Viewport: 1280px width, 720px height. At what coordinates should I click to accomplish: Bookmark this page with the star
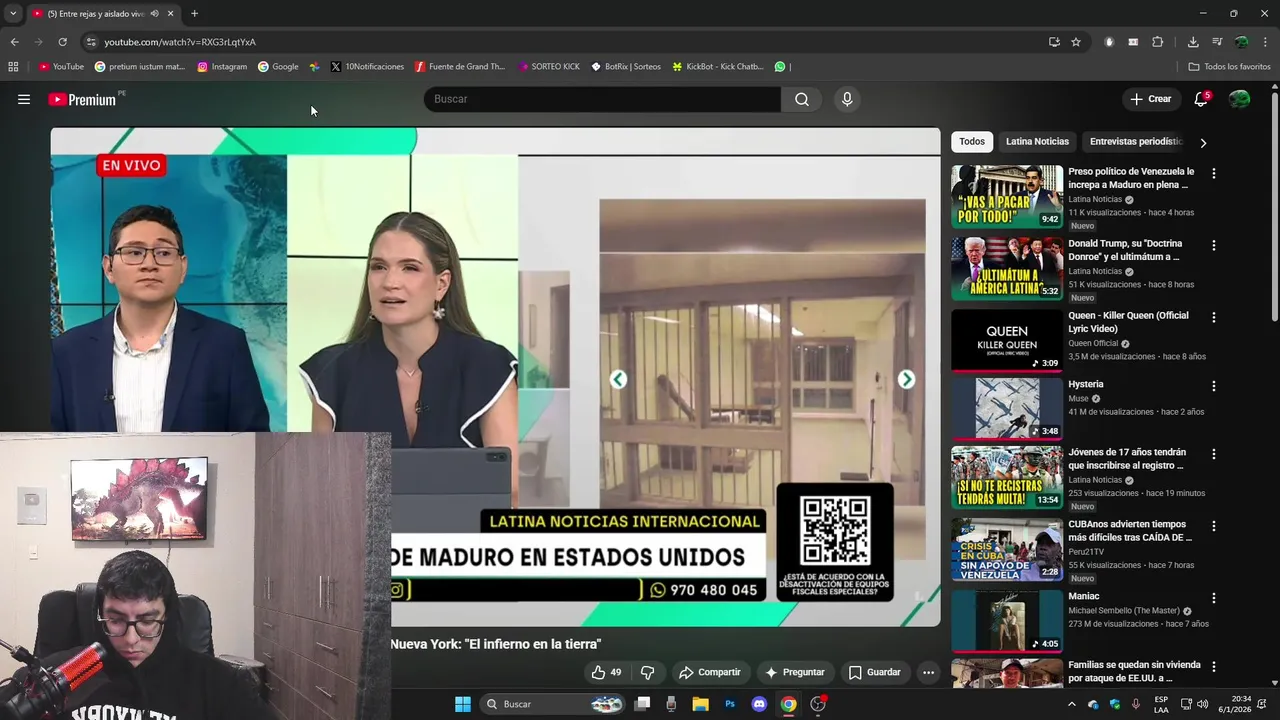[1076, 42]
